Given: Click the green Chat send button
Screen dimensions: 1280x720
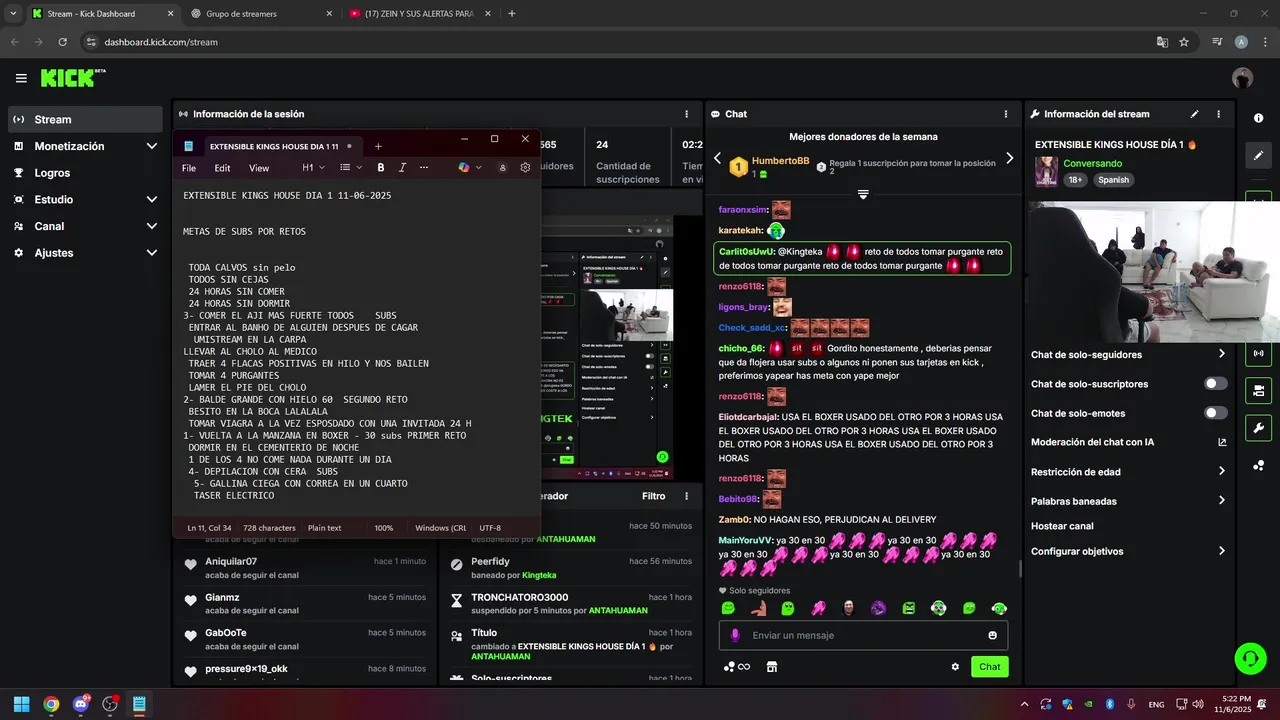Looking at the screenshot, I should pos(989,667).
